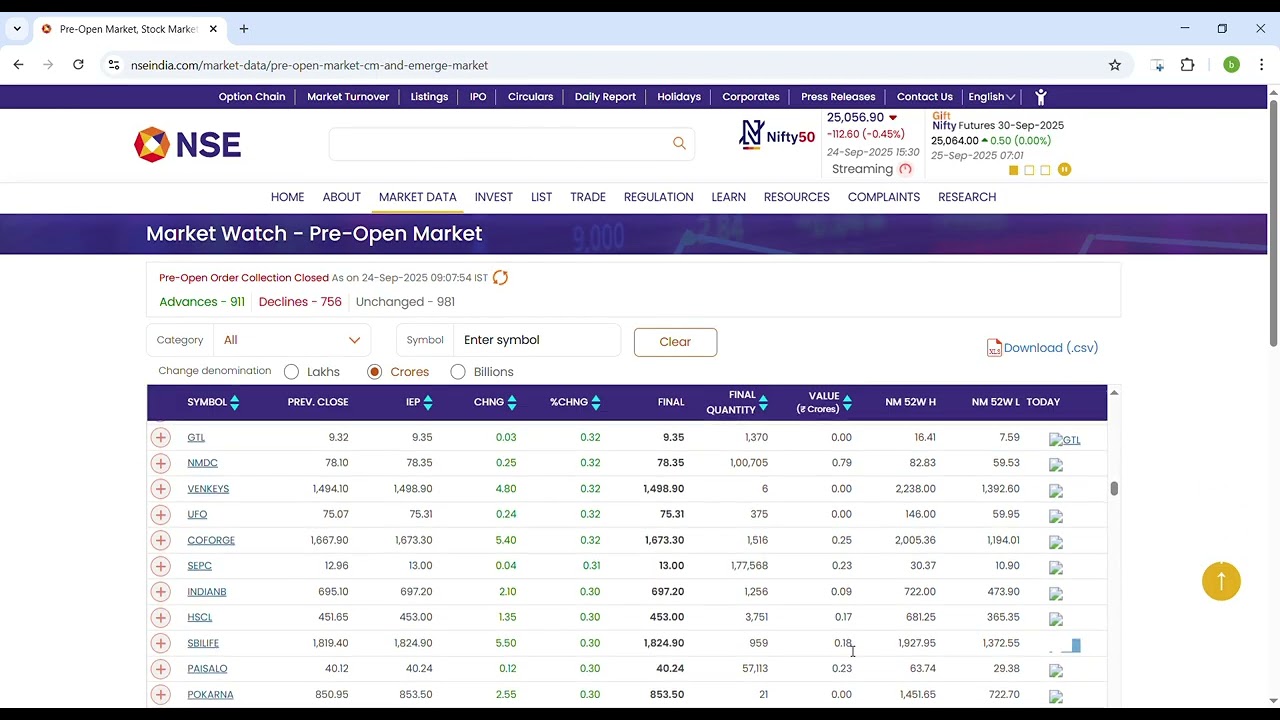Viewport: 1280px width, 720px height.
Task: Open RESOURCES menu
Action: pyautogui.click(x=796, y=197)
